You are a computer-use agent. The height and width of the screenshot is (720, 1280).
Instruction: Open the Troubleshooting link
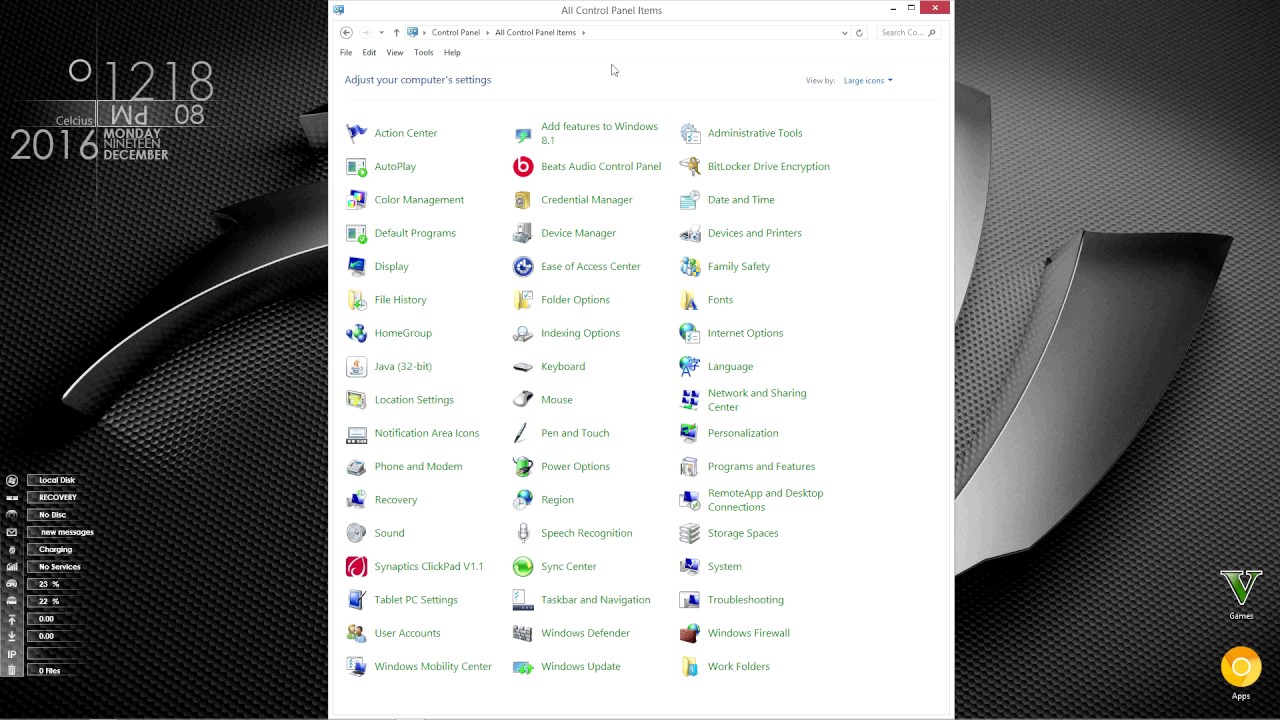pos(745,600)
